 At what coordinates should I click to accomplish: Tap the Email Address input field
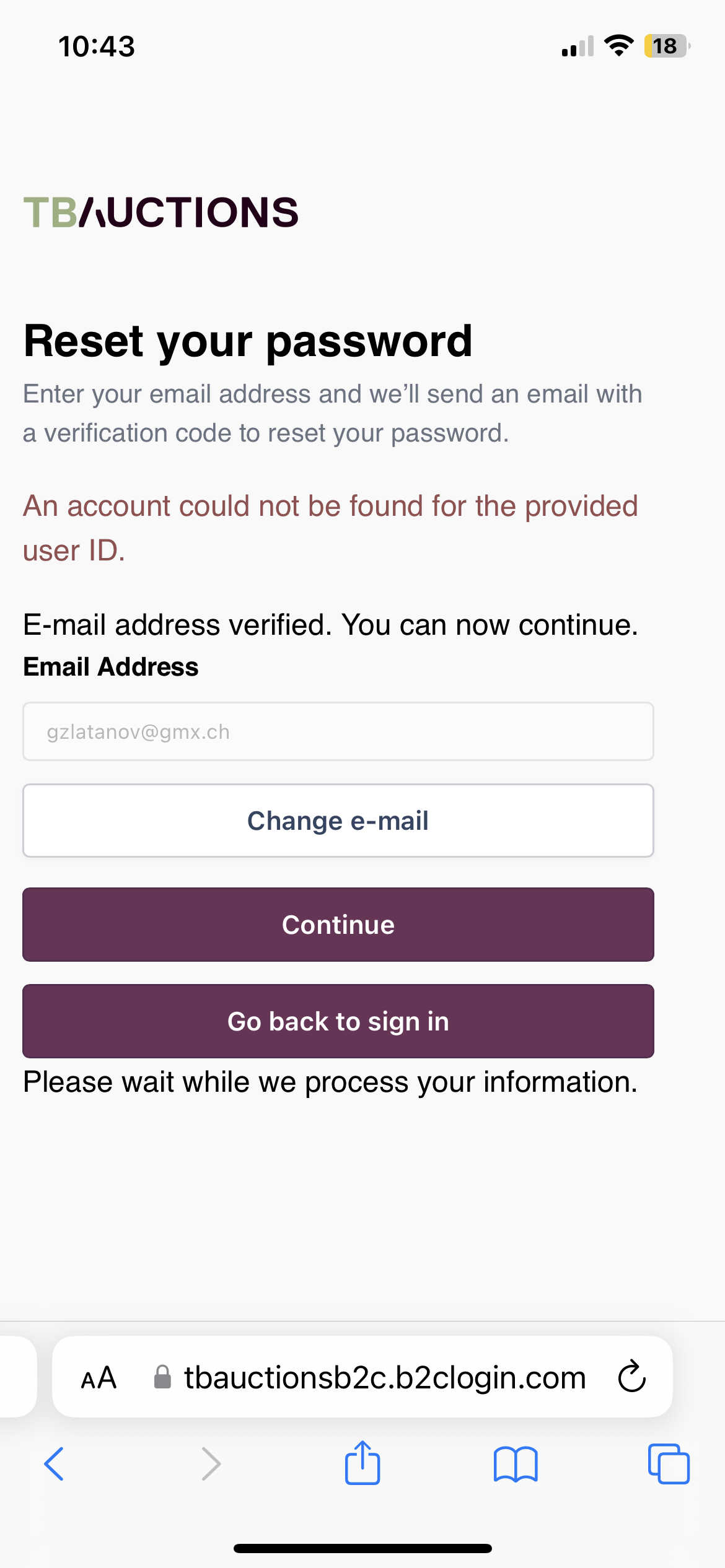pos(338,731)
